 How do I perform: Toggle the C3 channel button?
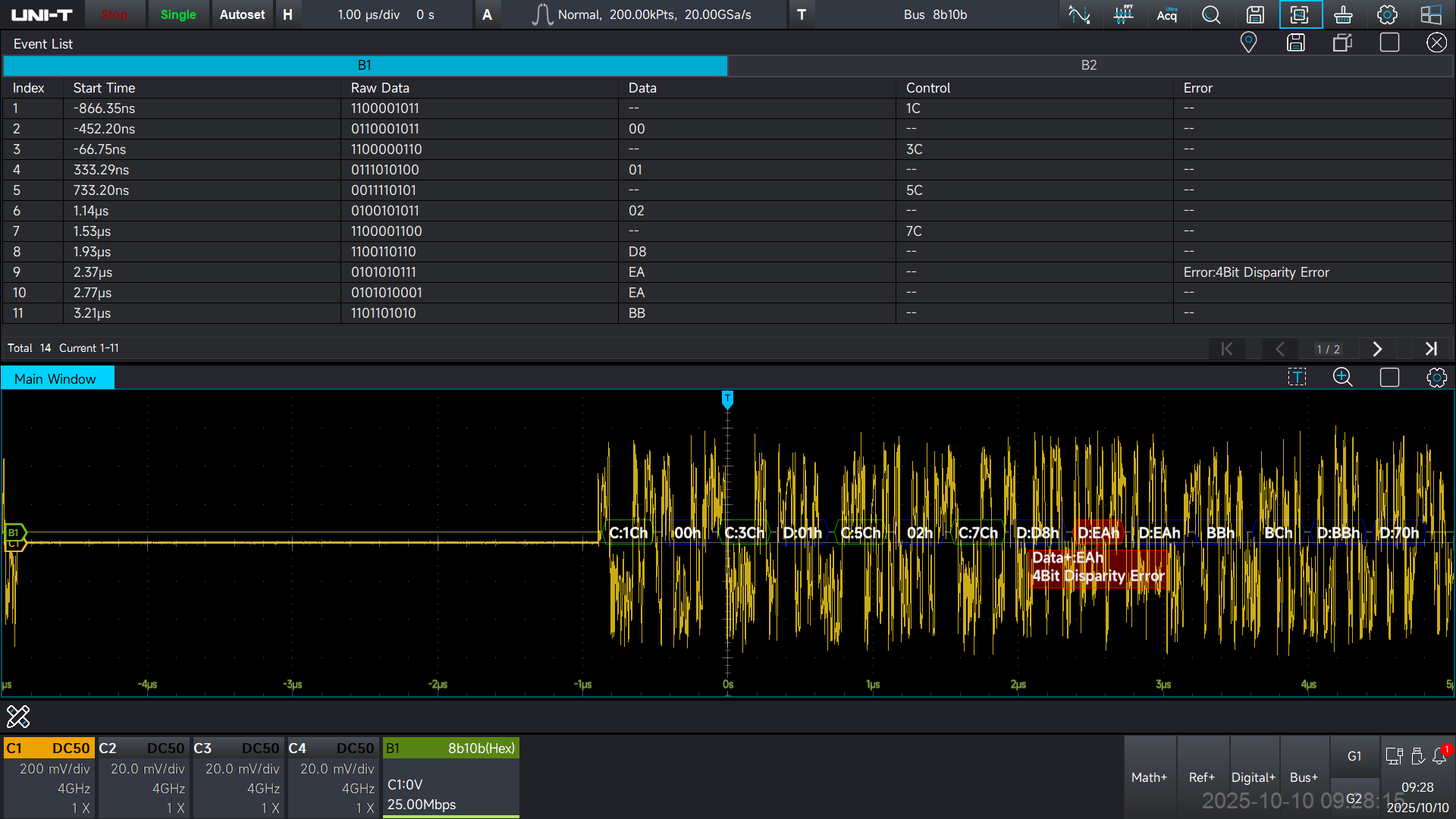click(238, 748)
